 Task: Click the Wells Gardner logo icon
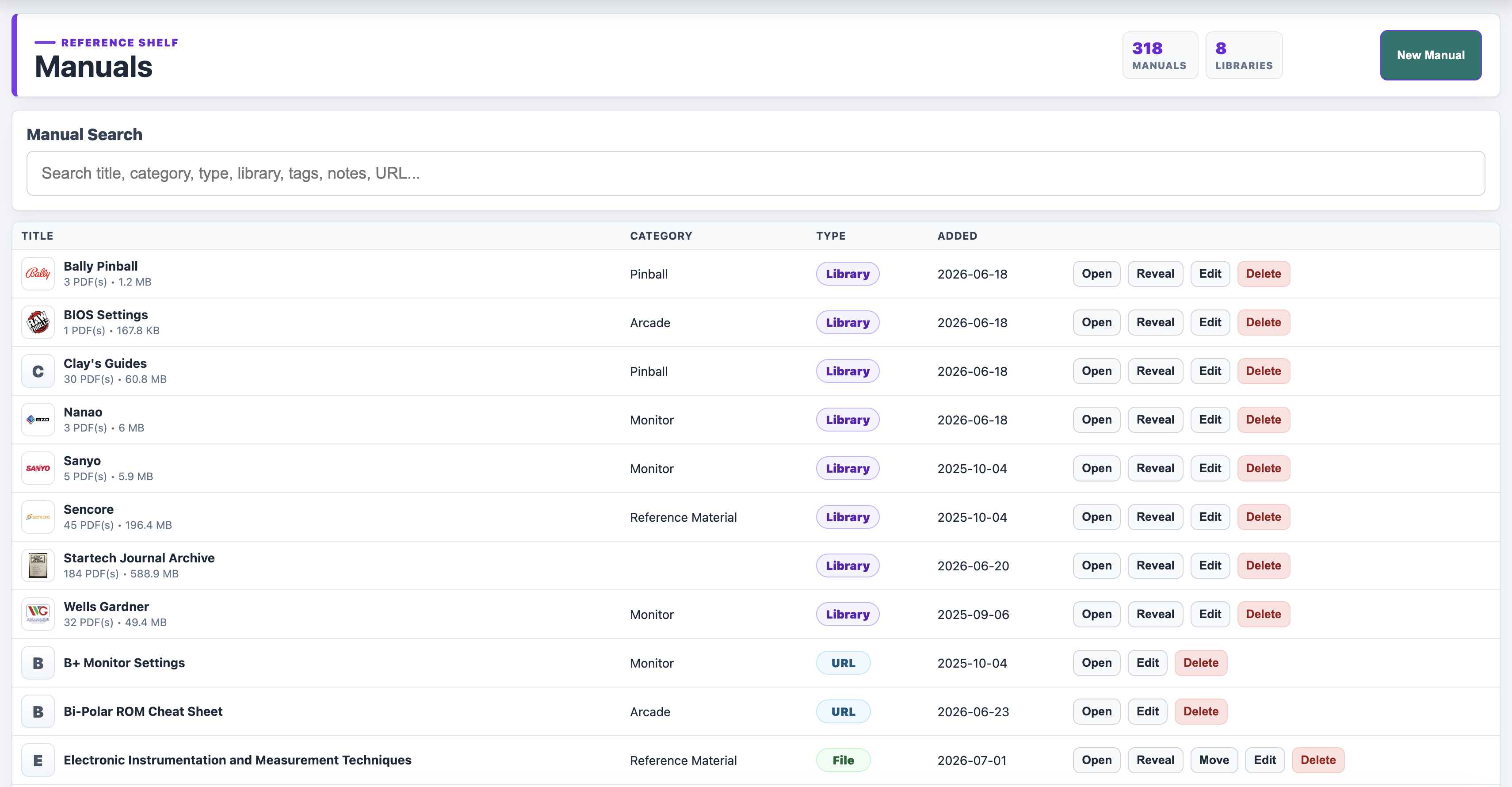click(38, 615)
